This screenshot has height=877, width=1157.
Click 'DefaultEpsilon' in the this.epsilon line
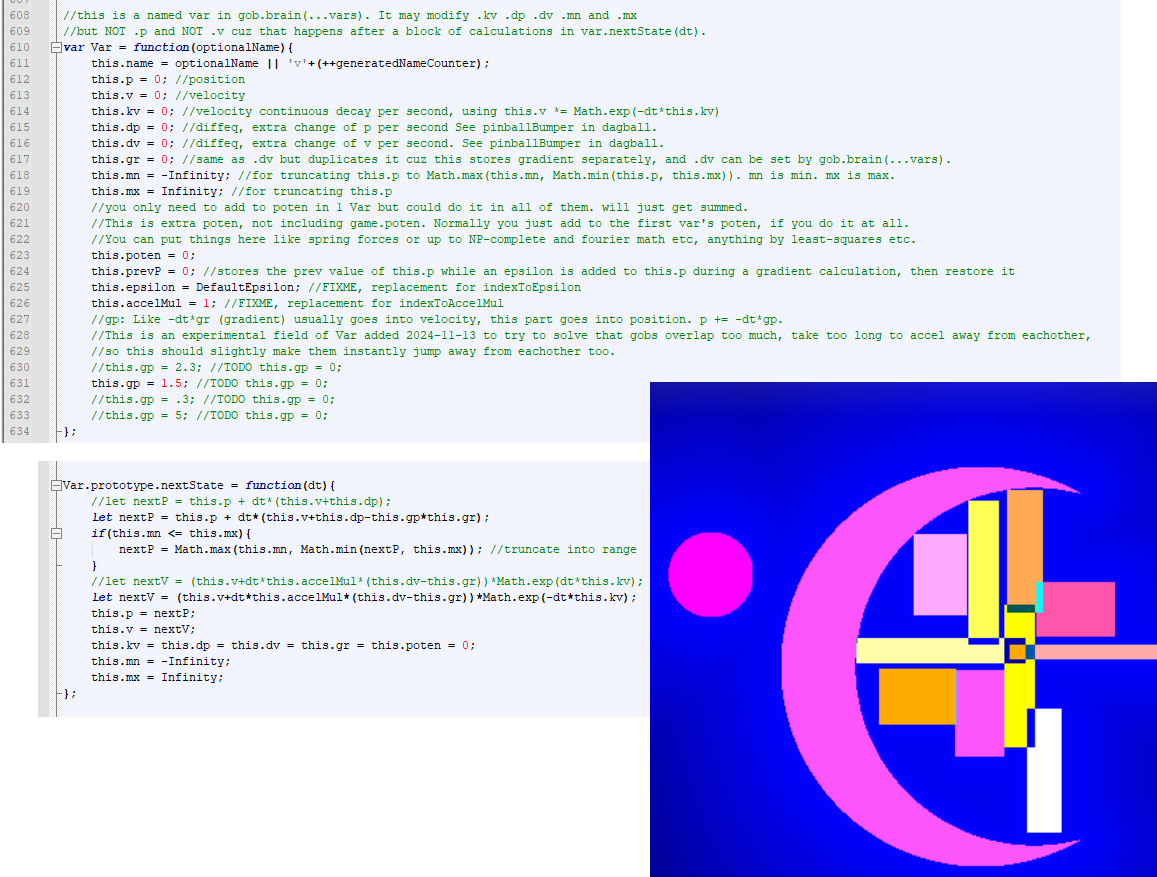click(x=244, y=288)
